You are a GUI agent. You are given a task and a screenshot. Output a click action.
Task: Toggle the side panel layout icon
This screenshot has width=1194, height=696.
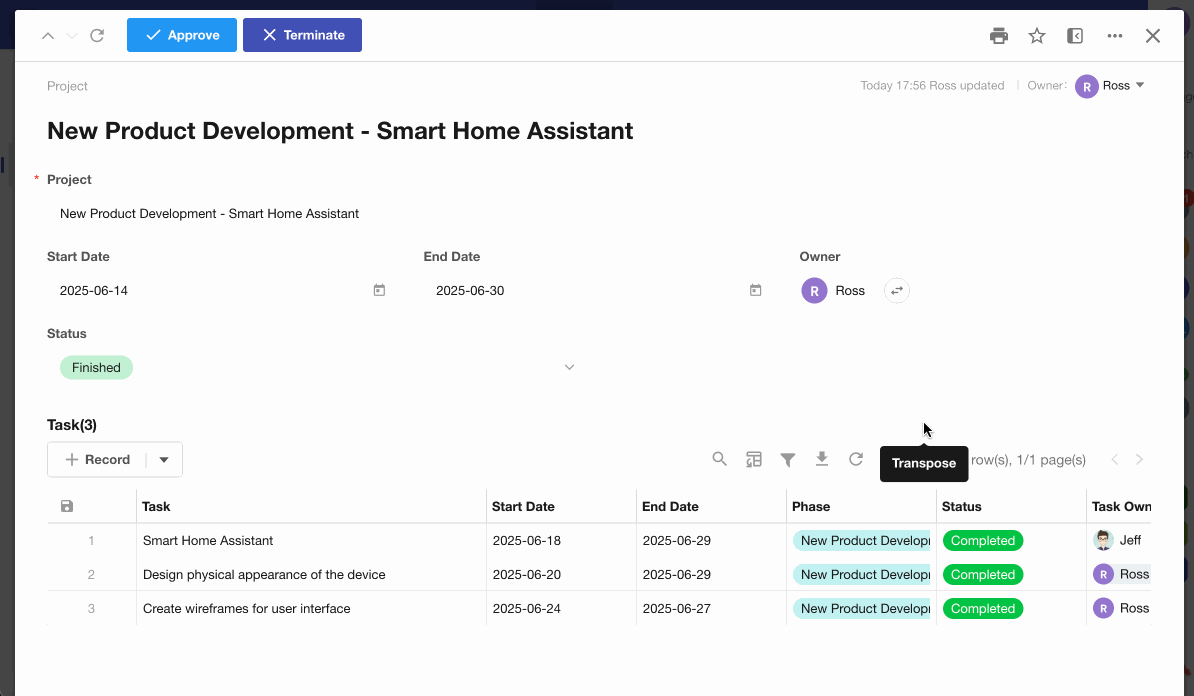tap(1075, 36)
